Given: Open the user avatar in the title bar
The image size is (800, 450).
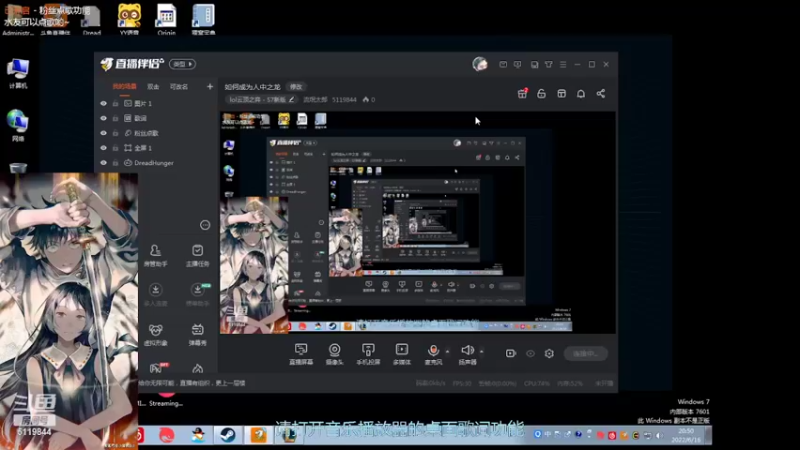Looking at the screenshot, I should coord(480,64).
